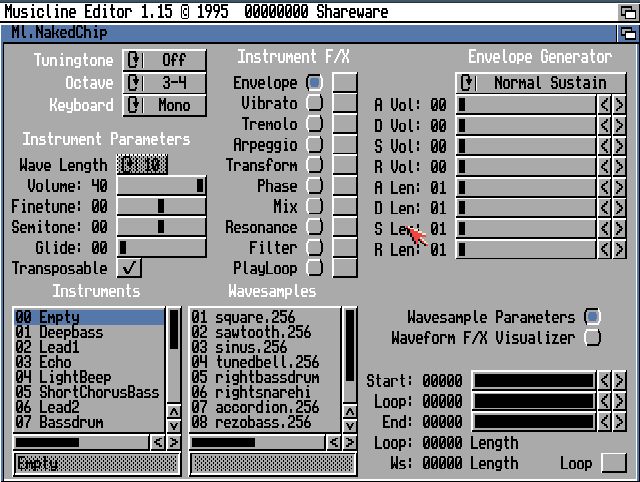This screenshot has width=640, height=482.
Task: Enable Tremolo instrument effect
Action: click(x=314, y=124)
